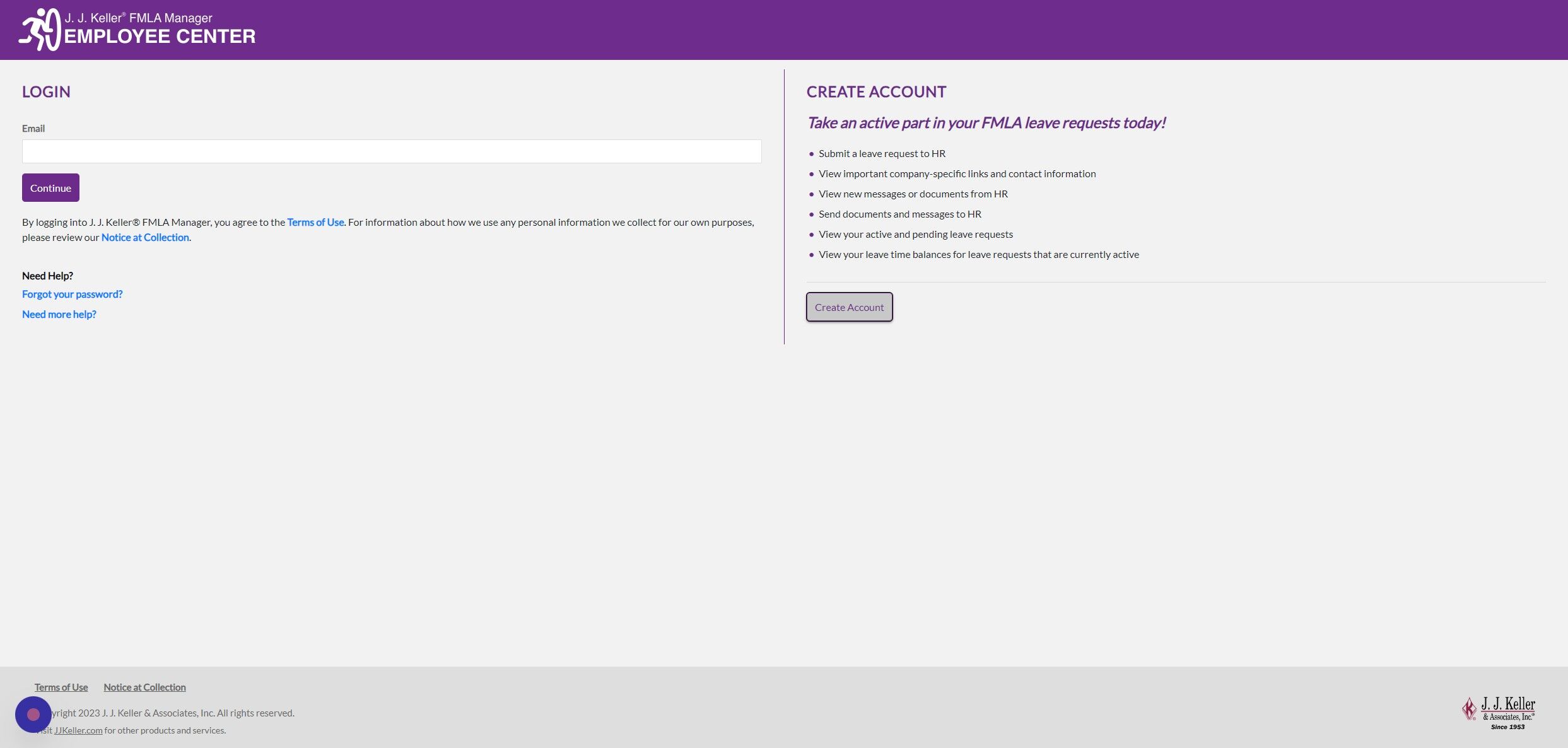Screen dimensions: 1568x748
Task: Open Notice at Collection link in login text
Action: pyautogui.click(x=145, y=237)
